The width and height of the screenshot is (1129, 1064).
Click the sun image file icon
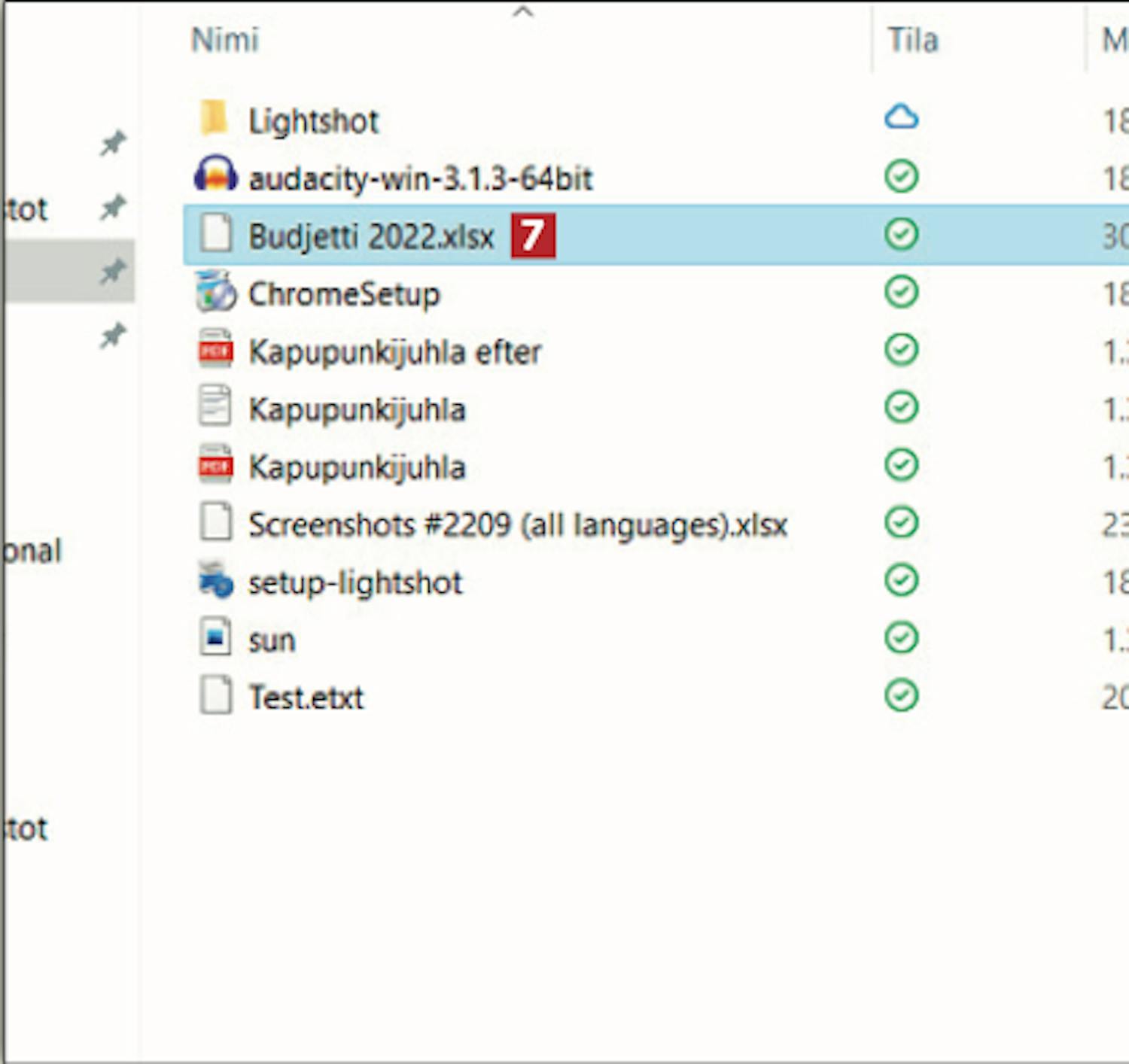[215, 638]
